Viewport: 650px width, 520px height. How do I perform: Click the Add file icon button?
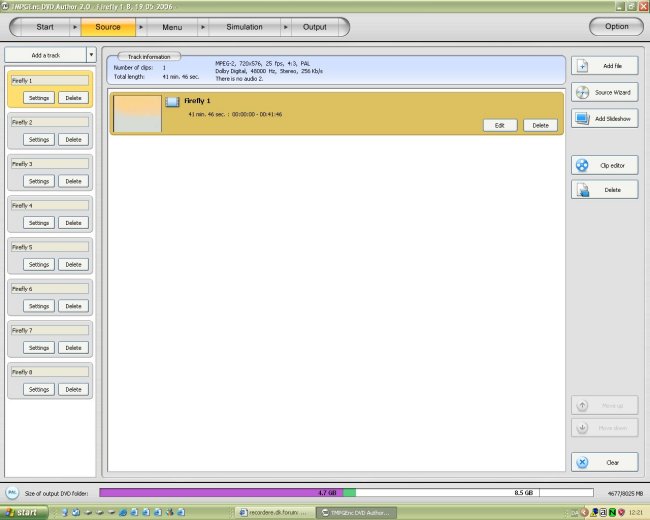click(x=582, y=66)
